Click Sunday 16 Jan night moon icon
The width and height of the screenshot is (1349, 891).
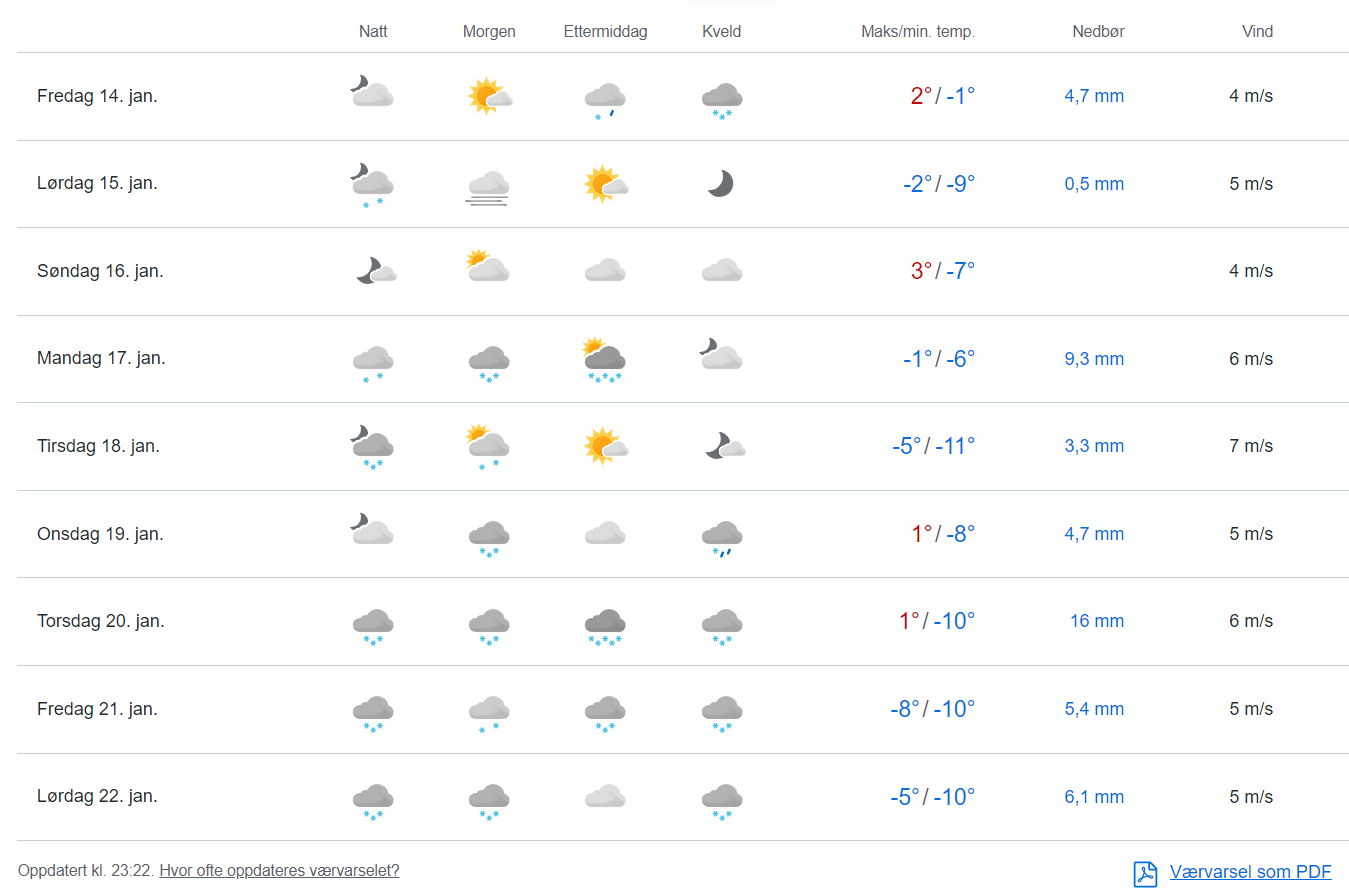pyautogui.click(x=375, y=271)
